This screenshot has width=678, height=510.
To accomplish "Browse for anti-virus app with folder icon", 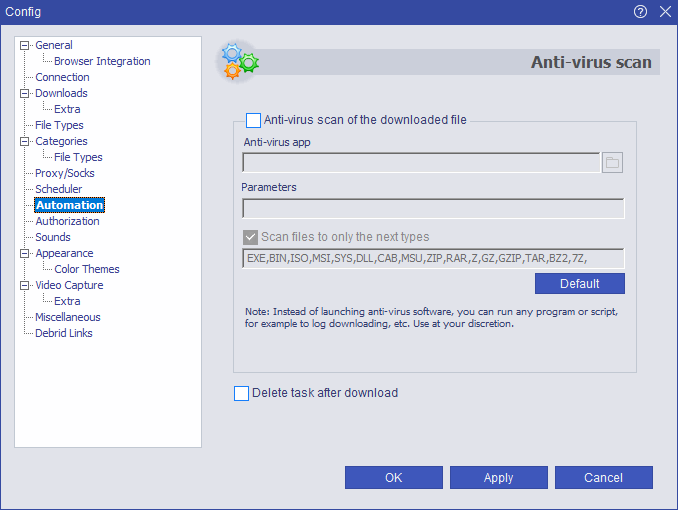I will pyautogui.click(x=612, y=163).
